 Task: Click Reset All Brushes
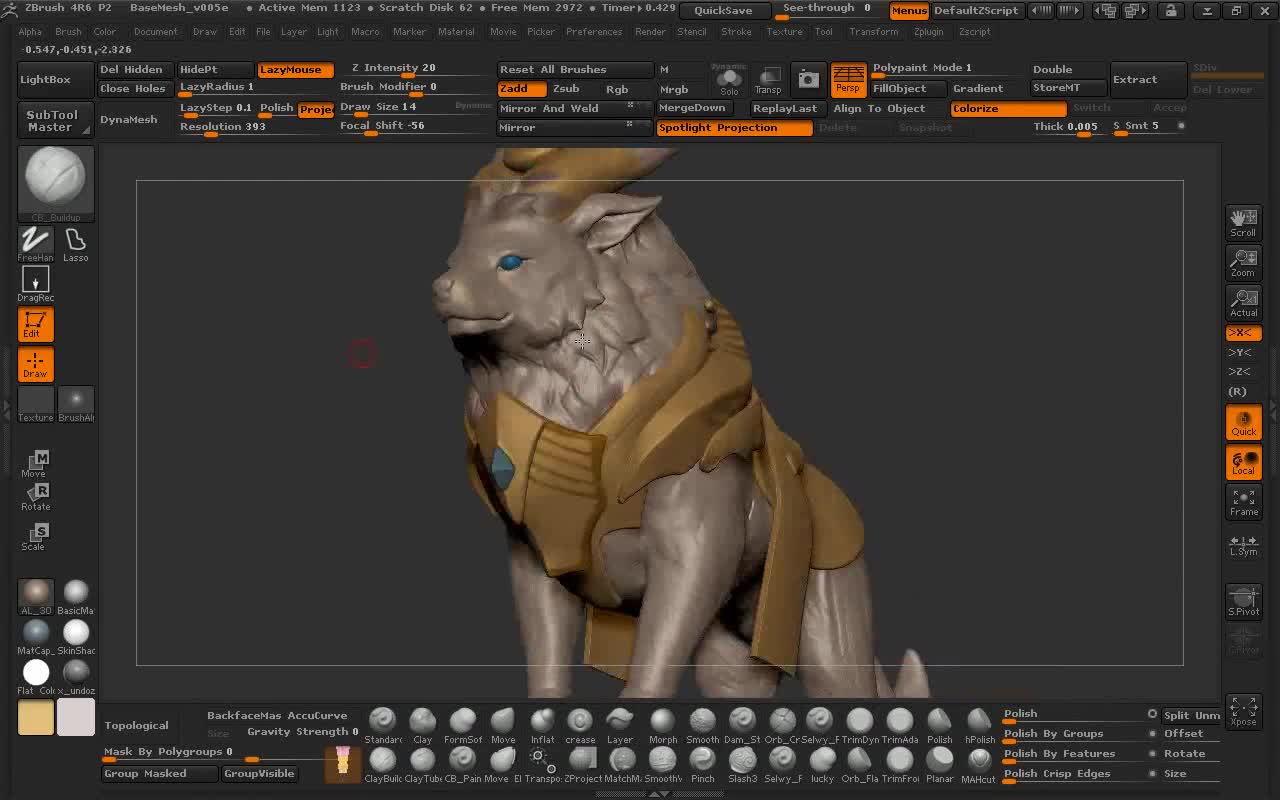(575, 70)
